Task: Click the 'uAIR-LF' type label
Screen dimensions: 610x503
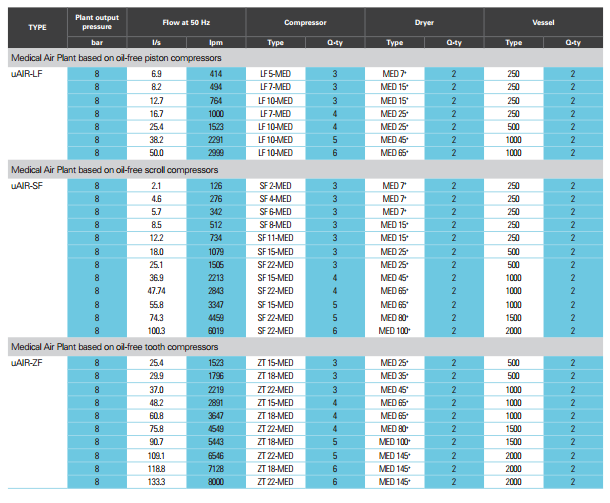Action: [x=27, y=74]
